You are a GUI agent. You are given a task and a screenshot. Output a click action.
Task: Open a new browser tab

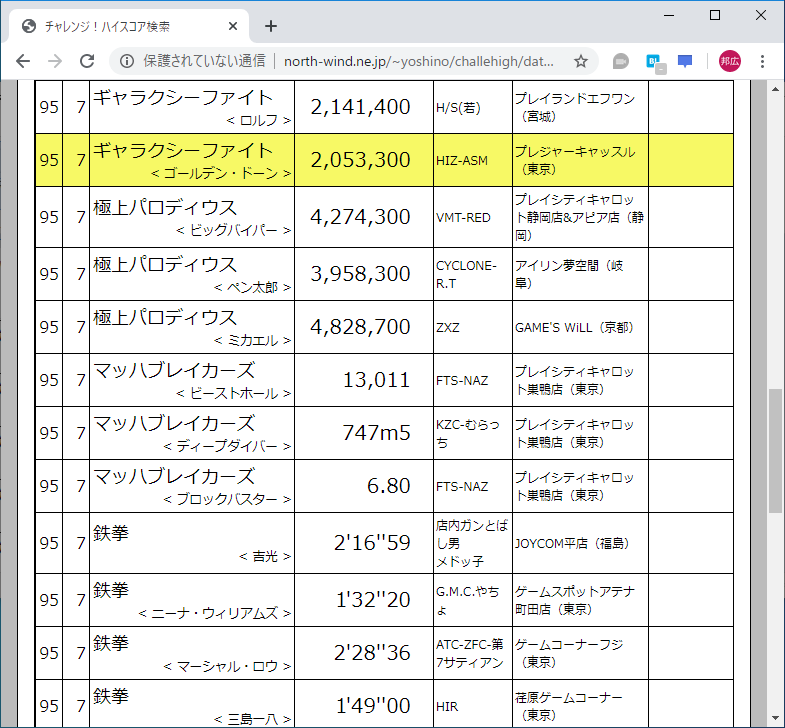[x=271, y=26]
